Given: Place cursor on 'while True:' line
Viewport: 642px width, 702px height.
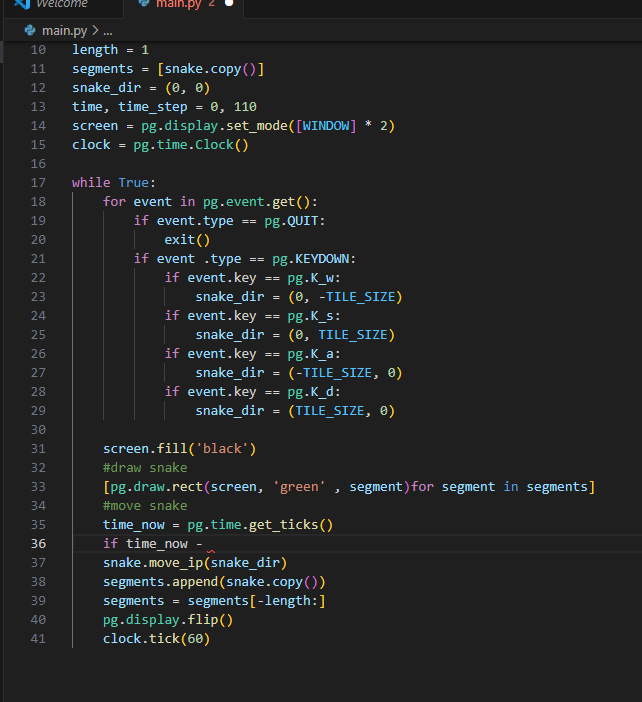Looking at the screenshot, I should [x=113, y=183].
